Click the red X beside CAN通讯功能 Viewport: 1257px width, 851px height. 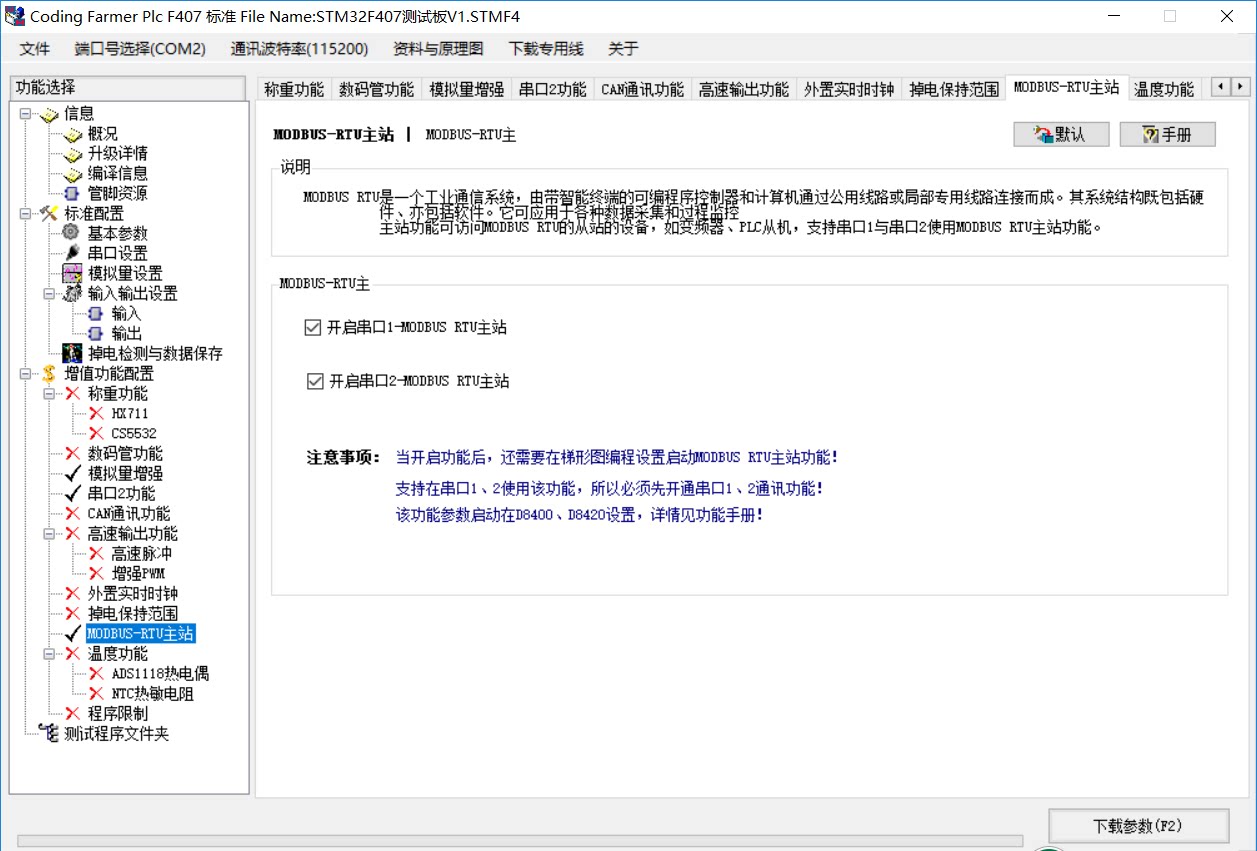72,514
